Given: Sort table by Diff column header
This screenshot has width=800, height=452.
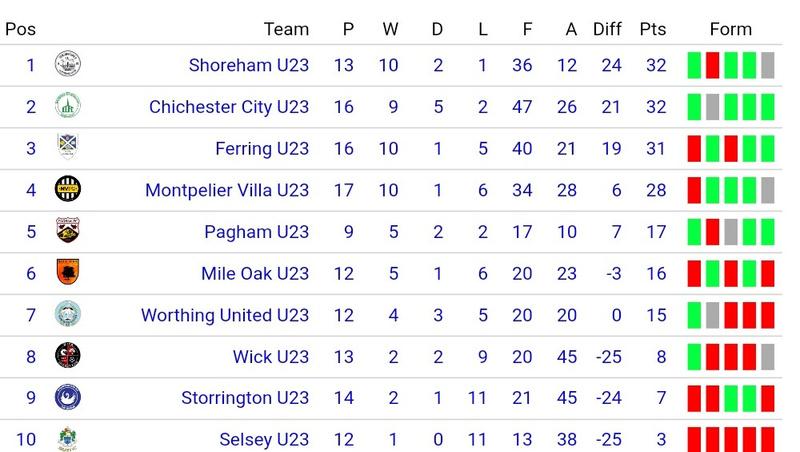Looking at the screenshot, I should pyautogui.click(x=607, y=29).
